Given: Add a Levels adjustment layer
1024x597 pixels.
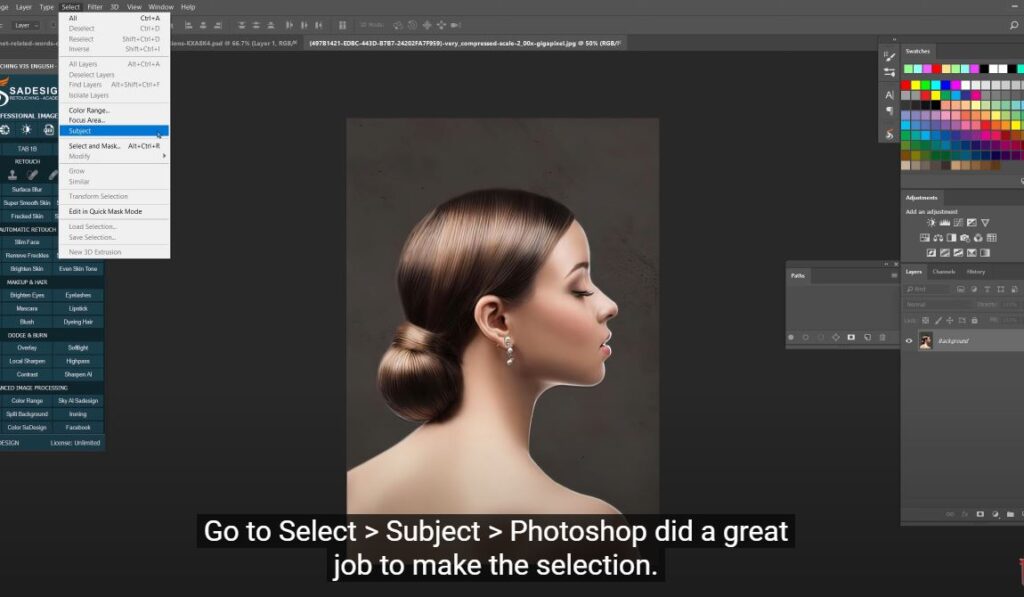Looking at the screenshot, I should [x=945, y=223].
